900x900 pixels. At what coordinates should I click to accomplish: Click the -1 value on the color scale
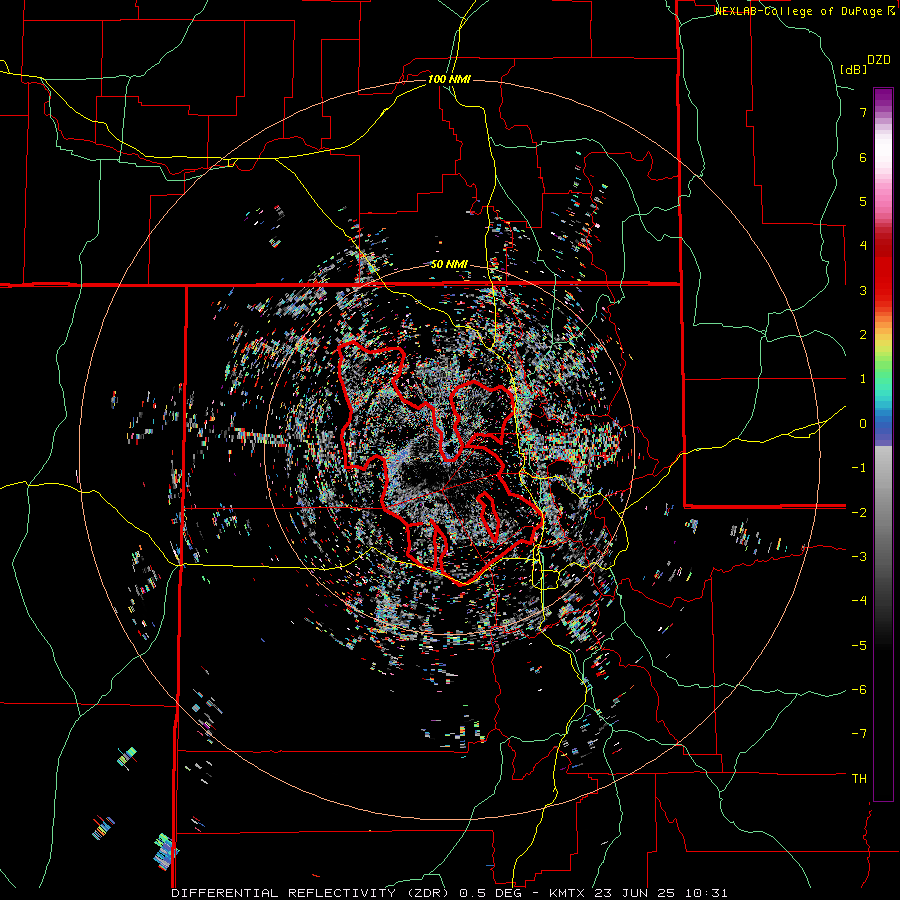click(x=859, y=468)
